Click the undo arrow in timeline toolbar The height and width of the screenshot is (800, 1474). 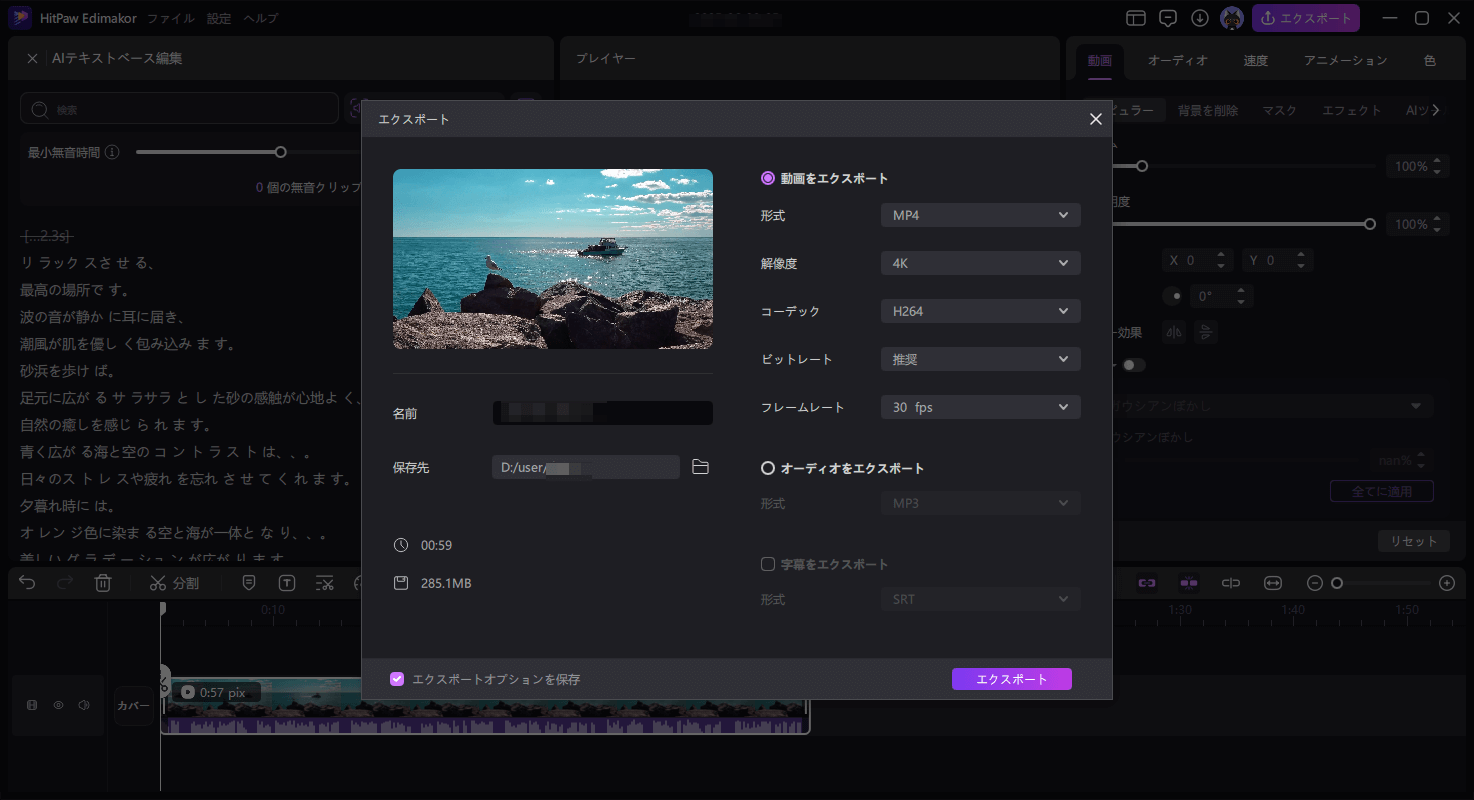pyautogui.click(x=27, y=583)
